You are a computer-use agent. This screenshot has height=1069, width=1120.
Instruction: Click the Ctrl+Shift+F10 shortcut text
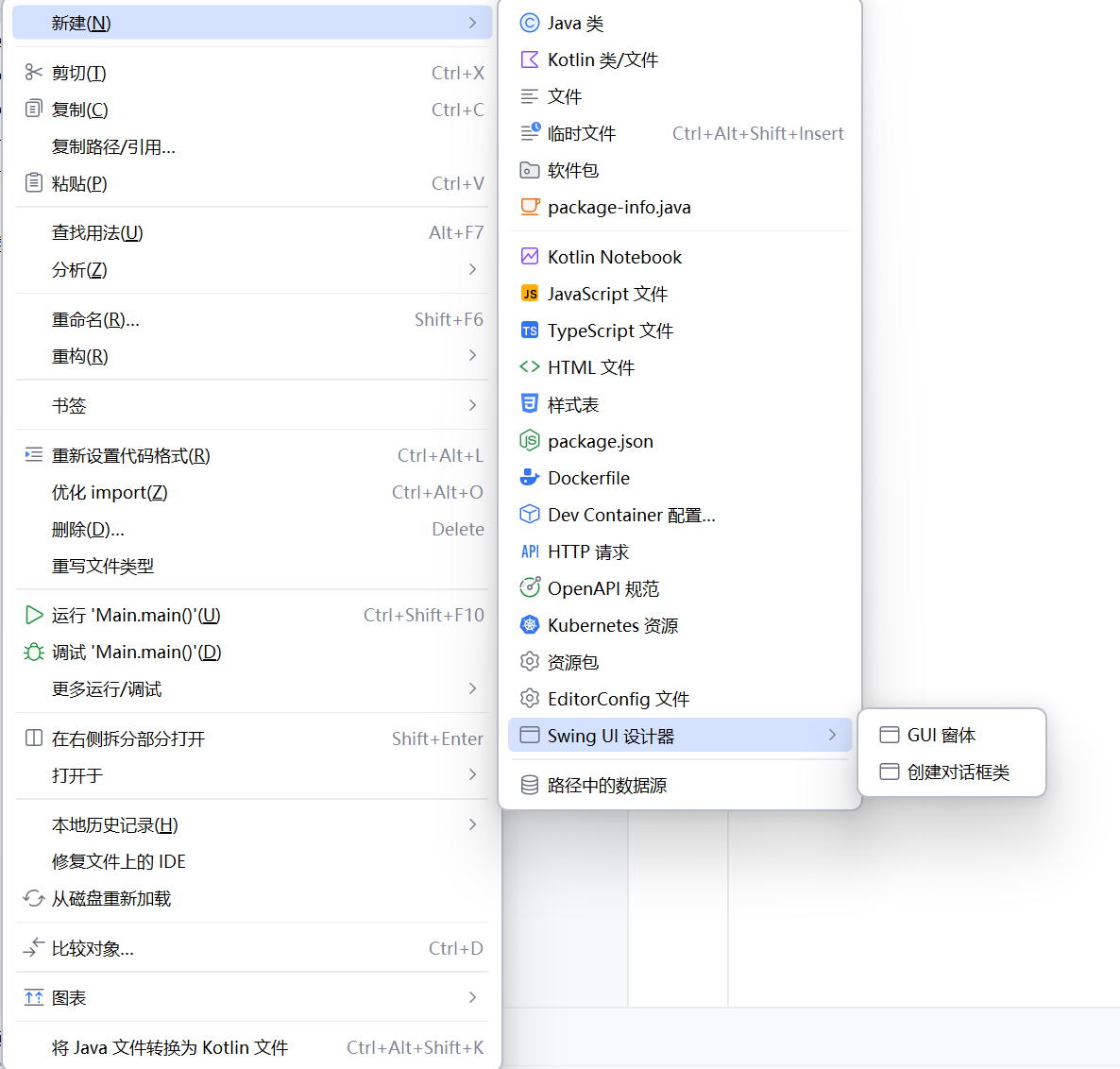point(424,615)
